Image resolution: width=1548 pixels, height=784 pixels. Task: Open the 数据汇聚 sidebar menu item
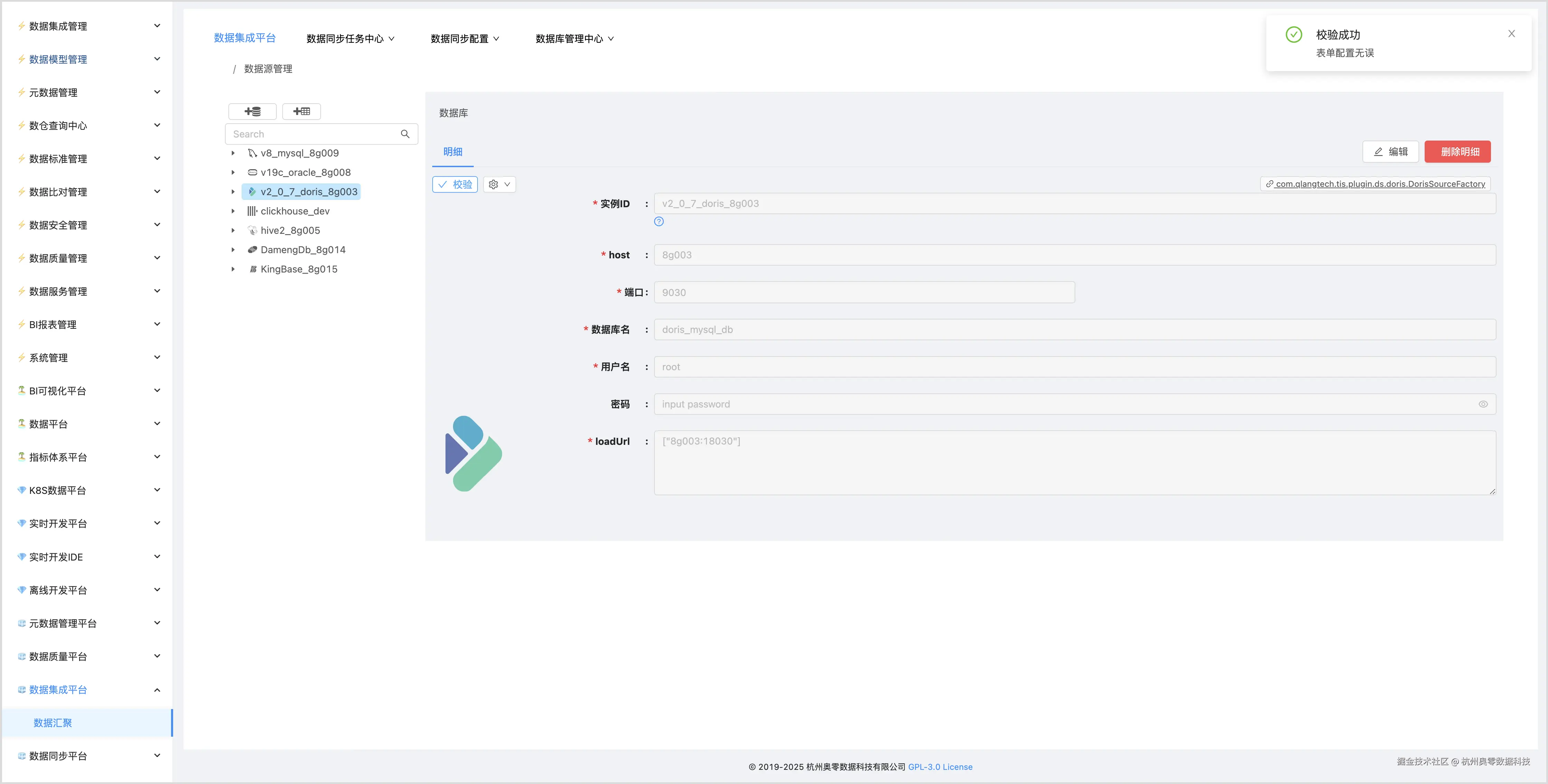(53, 723)
